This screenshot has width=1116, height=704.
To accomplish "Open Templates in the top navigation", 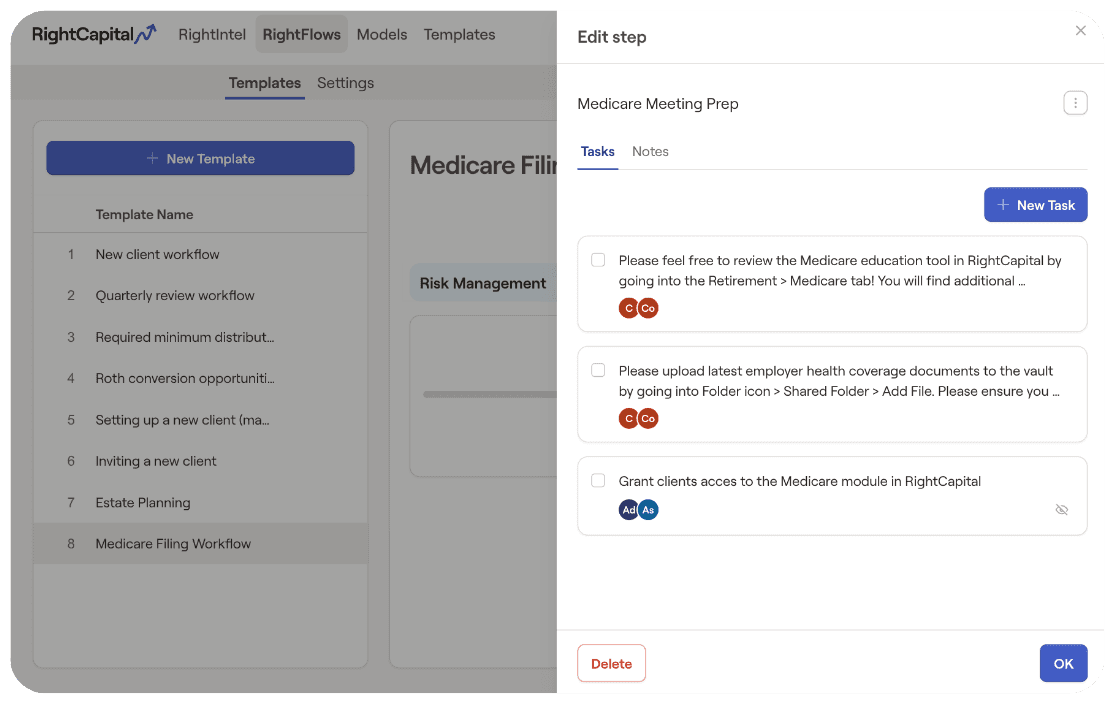I will pyautogui.click(x=459, y=34).
